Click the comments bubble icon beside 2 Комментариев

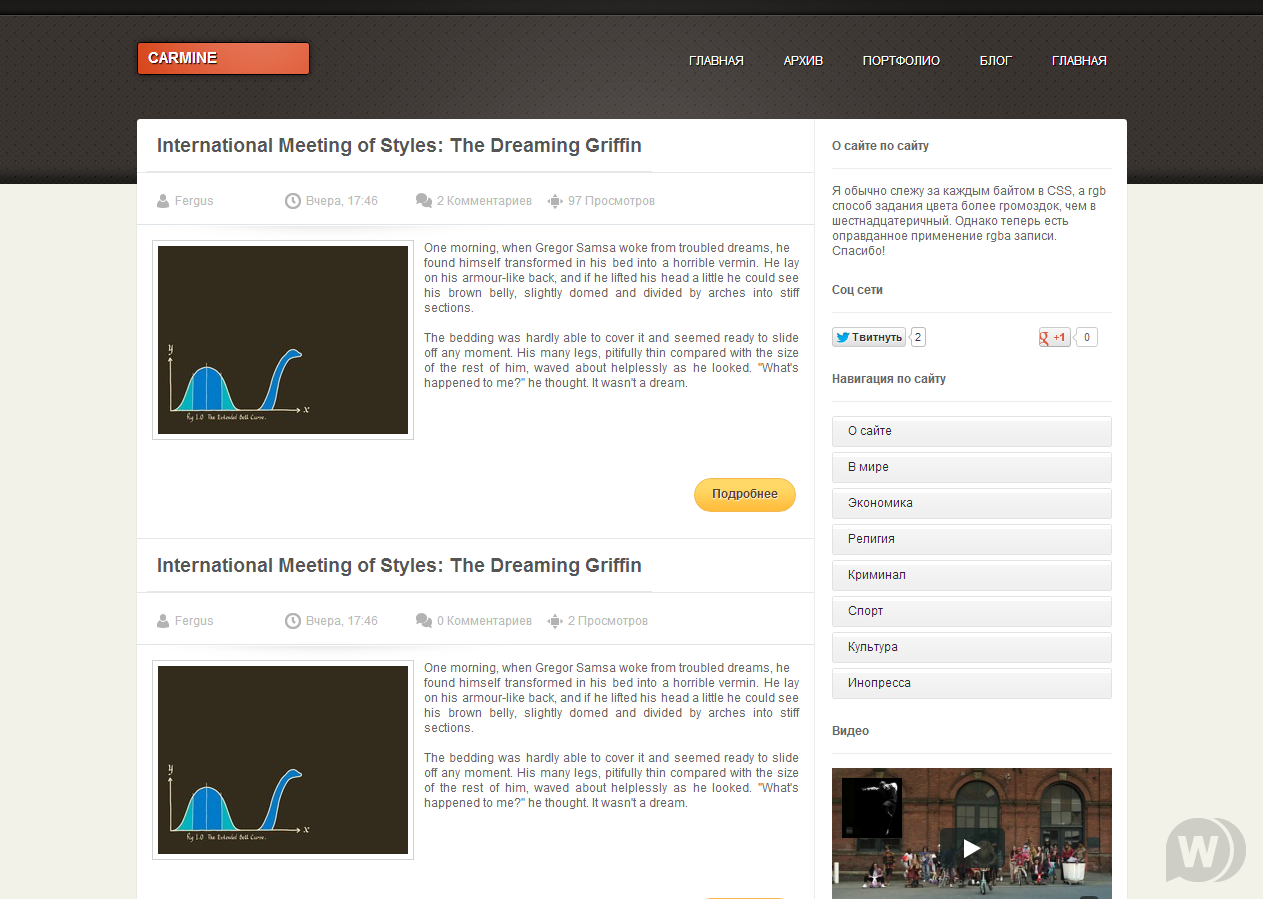tap(424, 201)
